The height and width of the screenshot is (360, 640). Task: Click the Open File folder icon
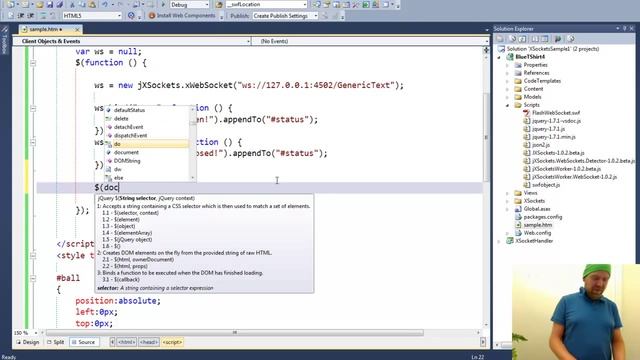coord(40,4)
